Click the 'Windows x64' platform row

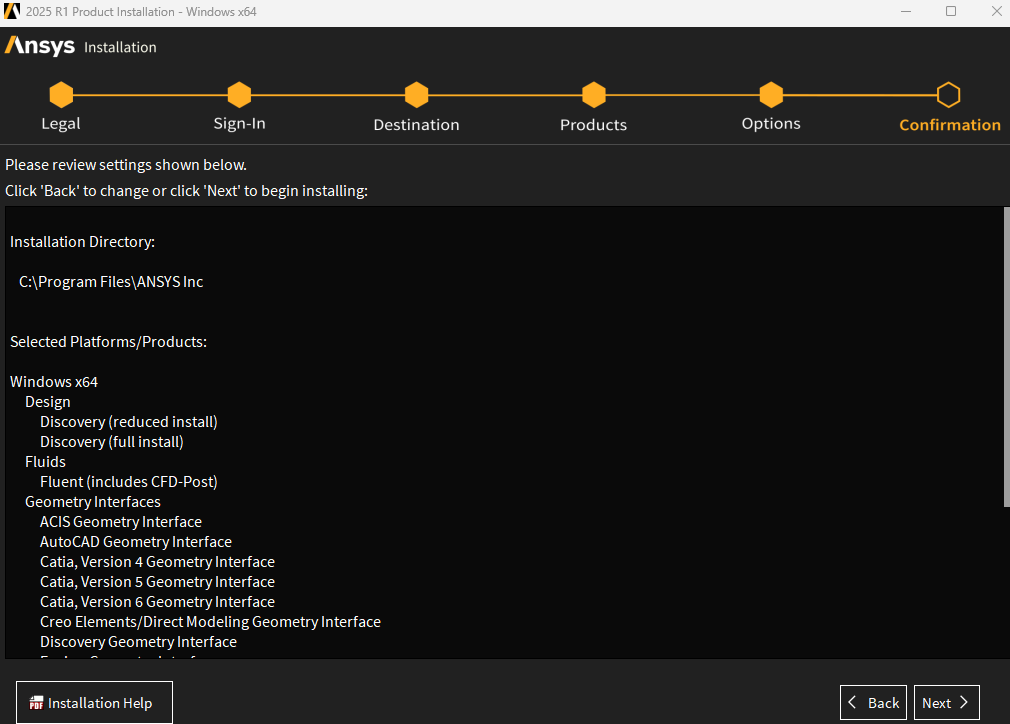tap(54, 382)
